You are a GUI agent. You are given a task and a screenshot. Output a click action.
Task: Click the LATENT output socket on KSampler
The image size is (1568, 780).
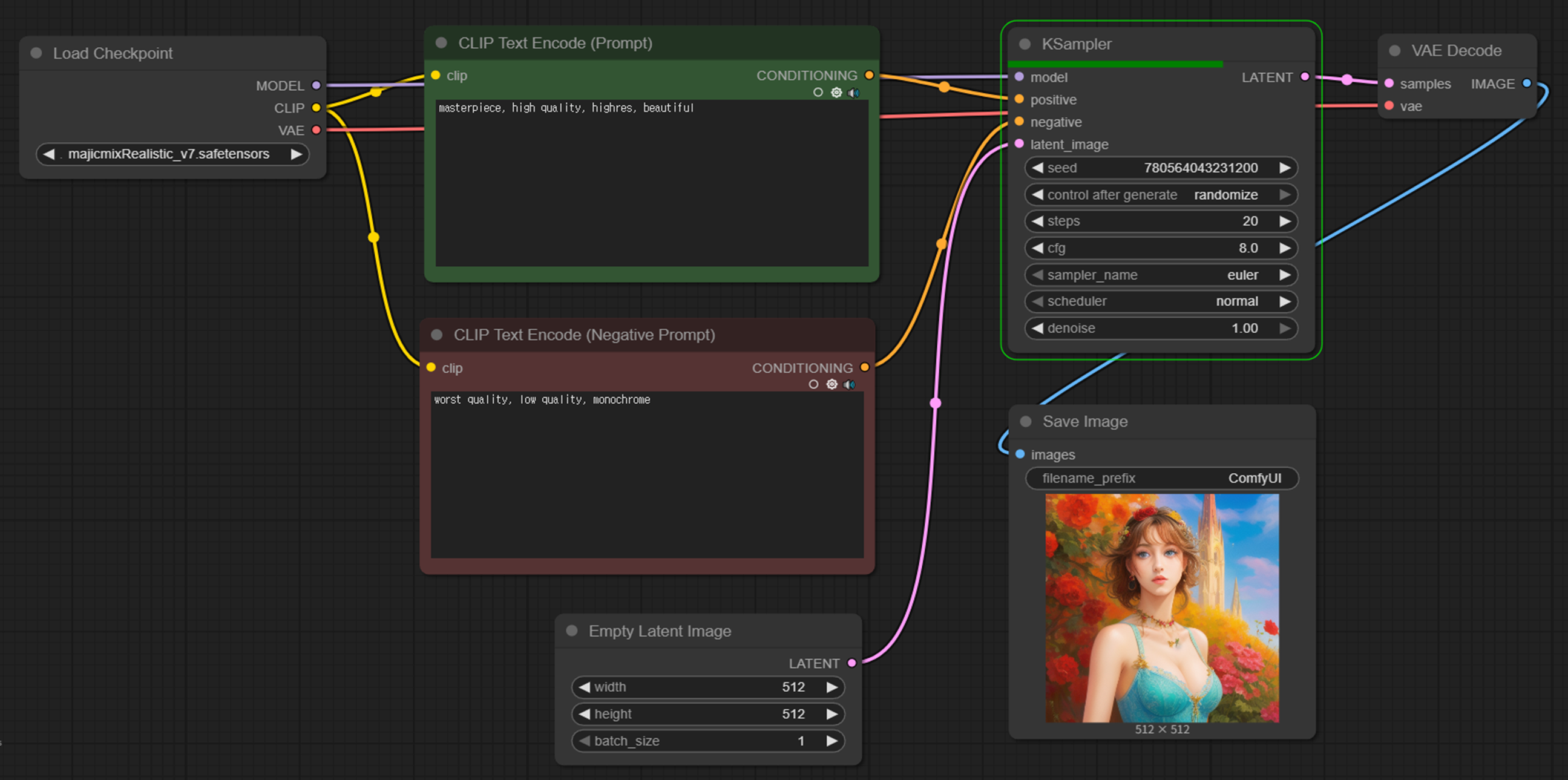(1305, 77)
